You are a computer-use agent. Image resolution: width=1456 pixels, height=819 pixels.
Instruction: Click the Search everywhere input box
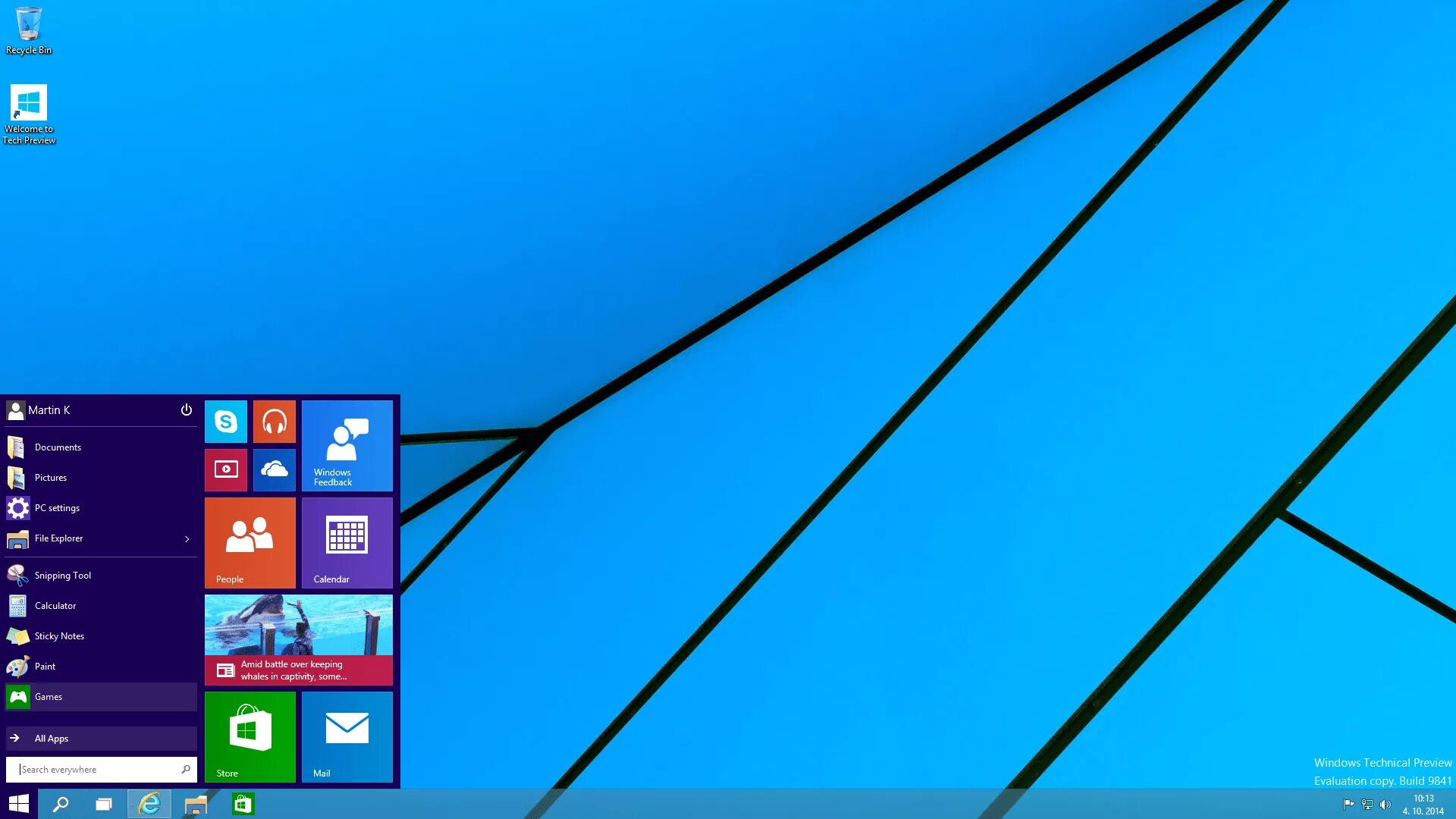95,769
